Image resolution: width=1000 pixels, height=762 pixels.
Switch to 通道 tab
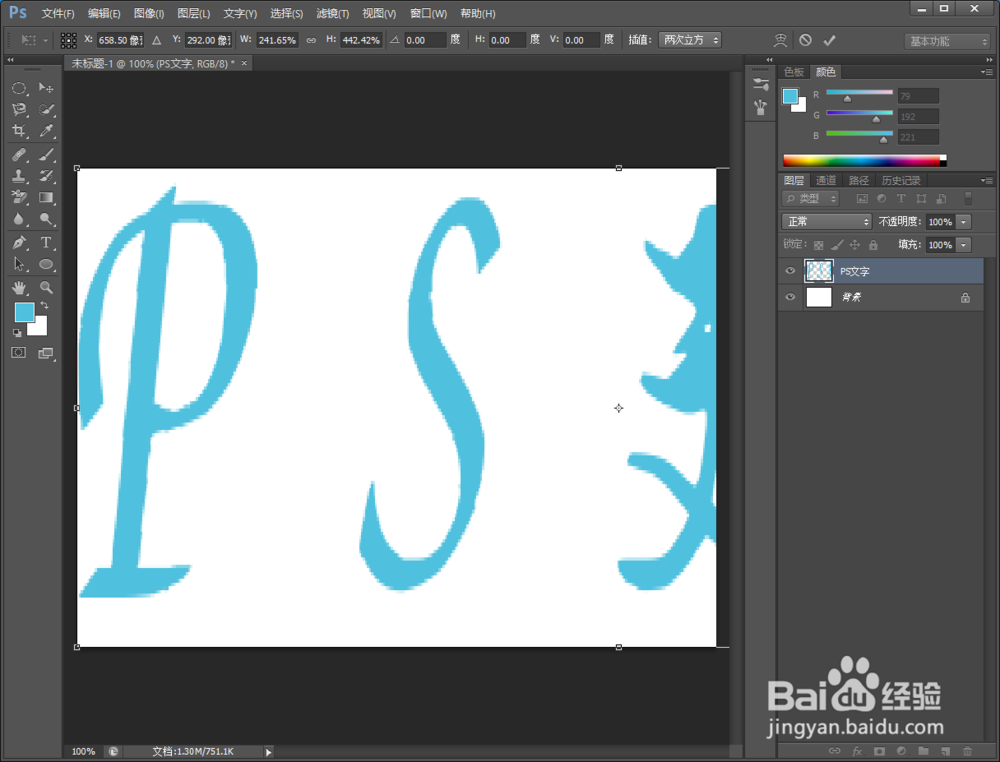pos(826,180)
